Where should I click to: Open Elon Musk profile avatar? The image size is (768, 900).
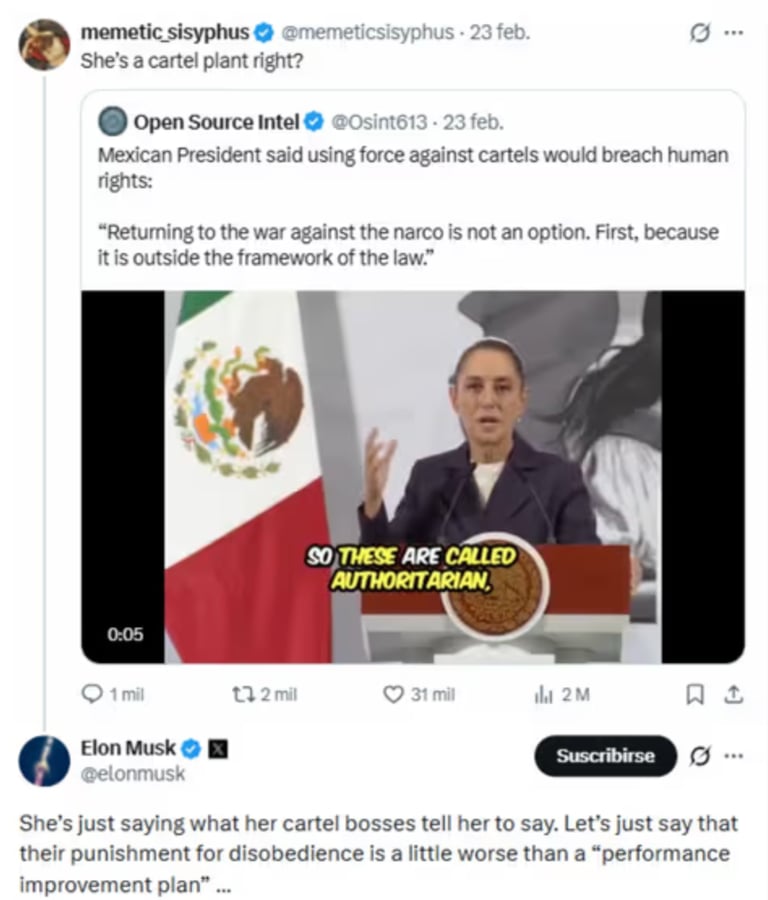coord(44,761)
